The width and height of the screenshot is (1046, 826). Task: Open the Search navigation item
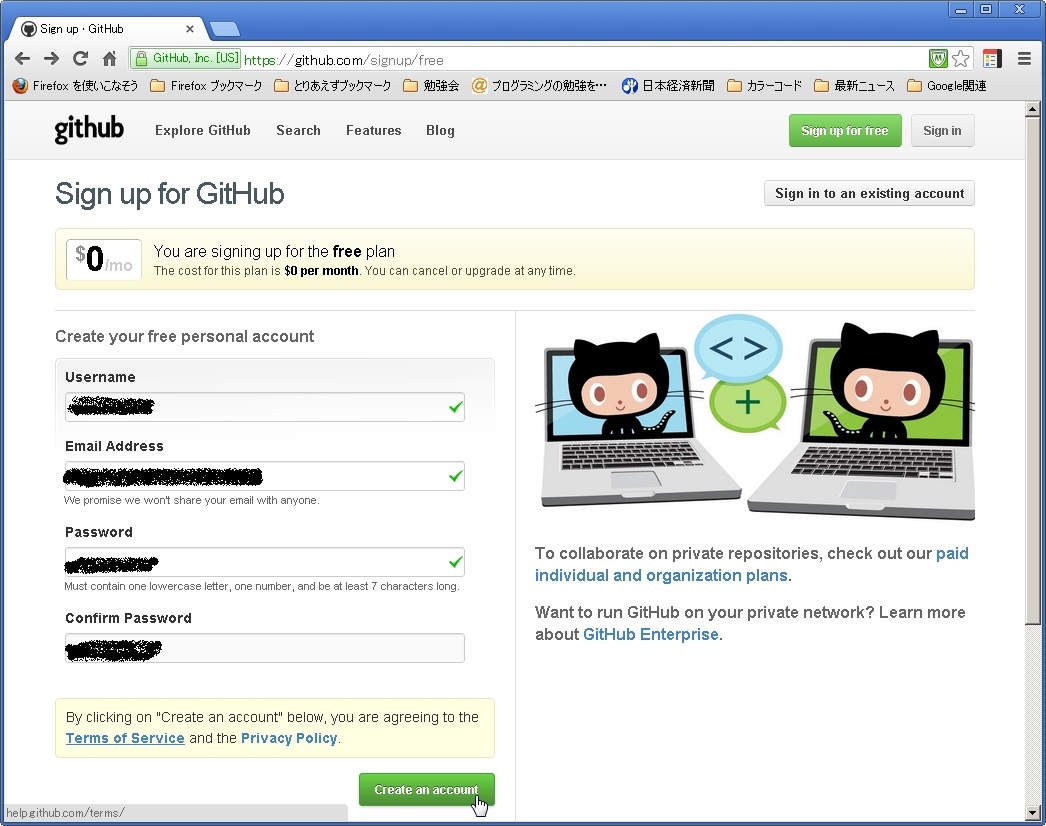coord(298,130)
